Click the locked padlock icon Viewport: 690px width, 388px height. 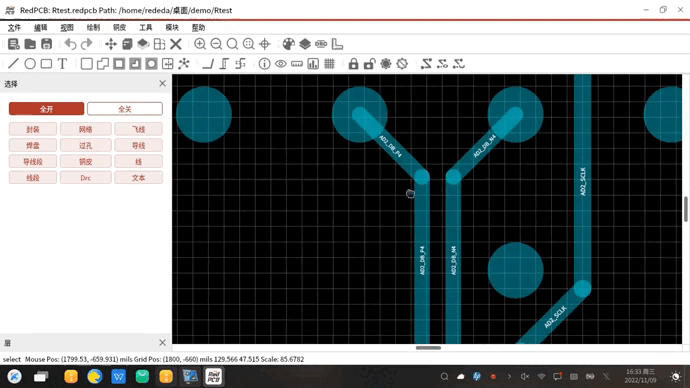tap(353, 64)
